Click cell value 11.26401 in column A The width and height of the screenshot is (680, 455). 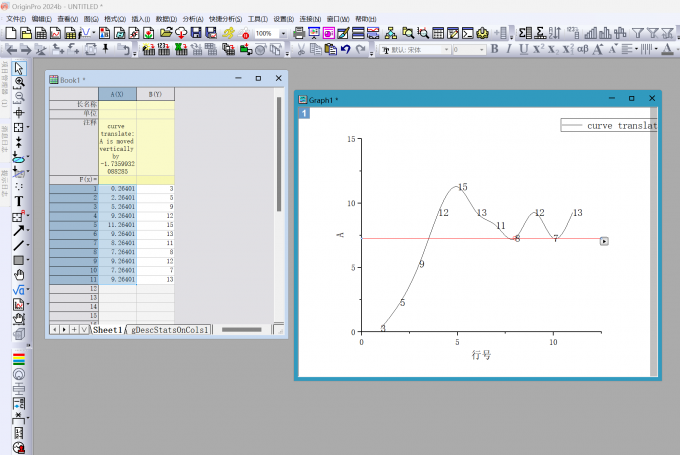[x=118, y=225]
